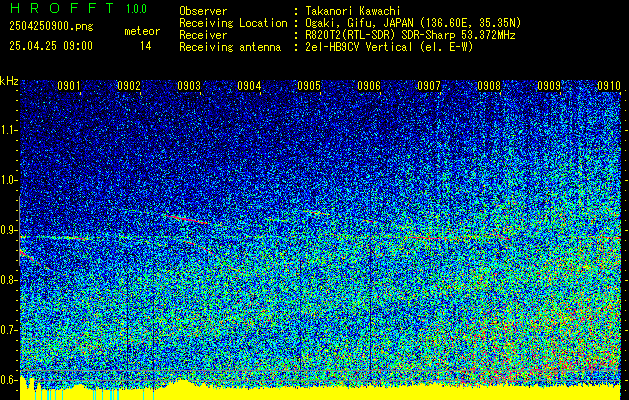Click the 0904 time marker
This screenshot has height=400, width=629.
249,86
